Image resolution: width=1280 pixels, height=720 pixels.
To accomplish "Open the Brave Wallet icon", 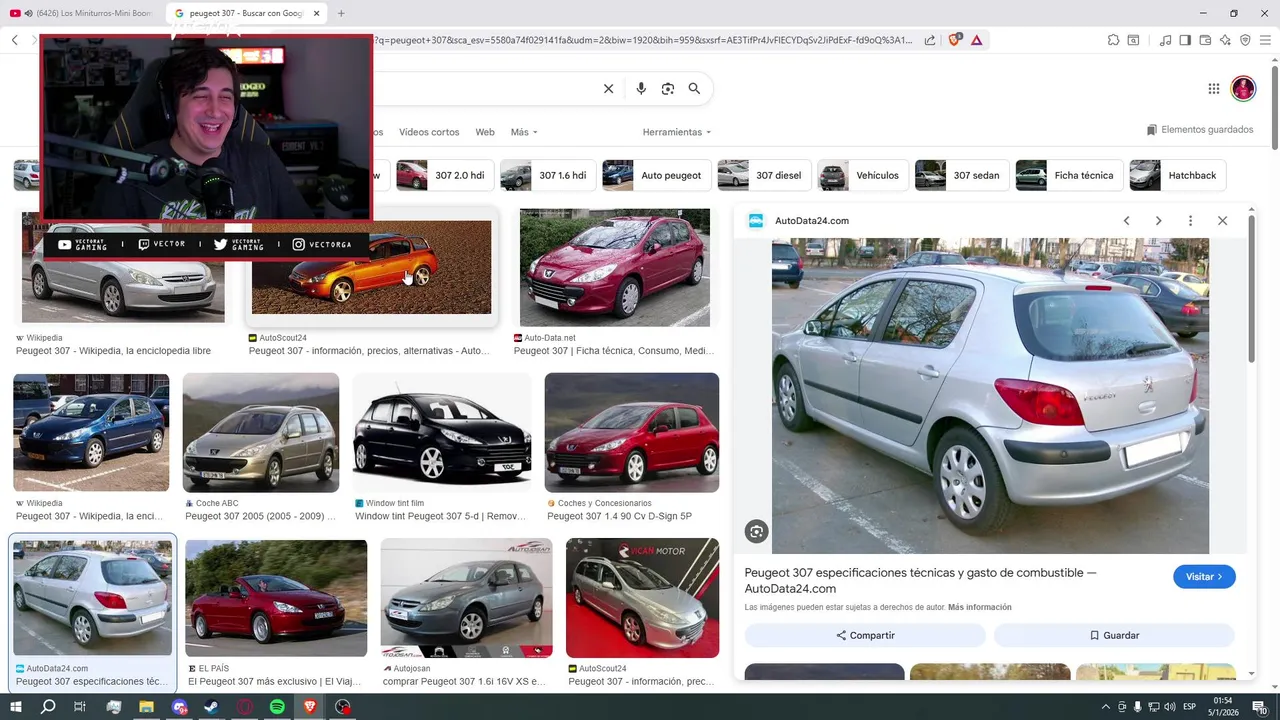I will coord(1205,40).
